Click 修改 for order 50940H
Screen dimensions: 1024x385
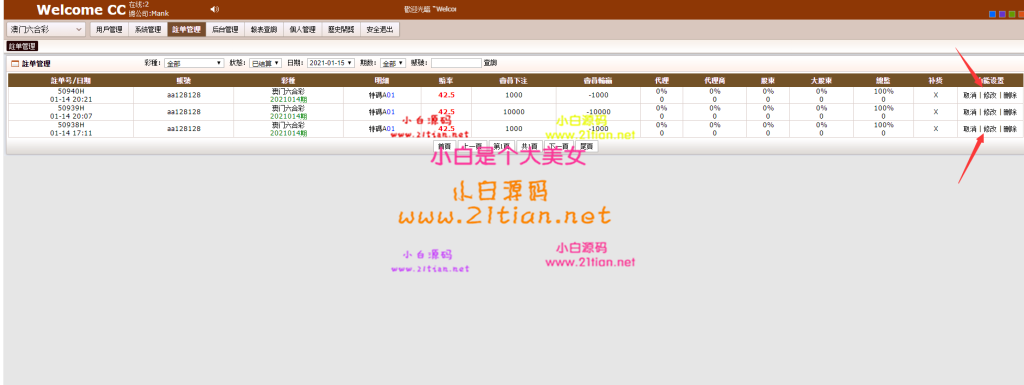coord(990,95)
